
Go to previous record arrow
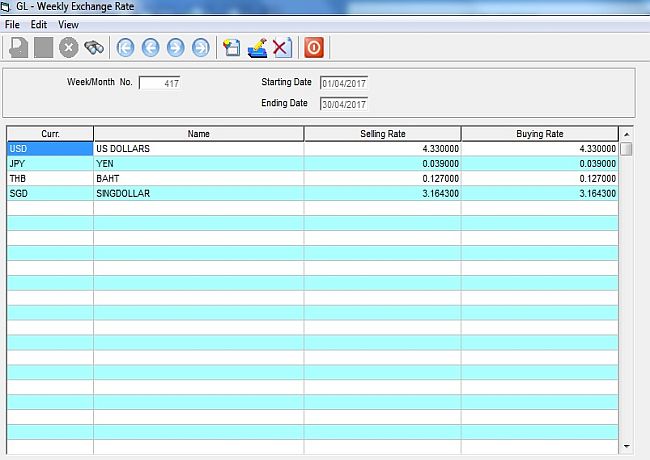pos(150,47)
